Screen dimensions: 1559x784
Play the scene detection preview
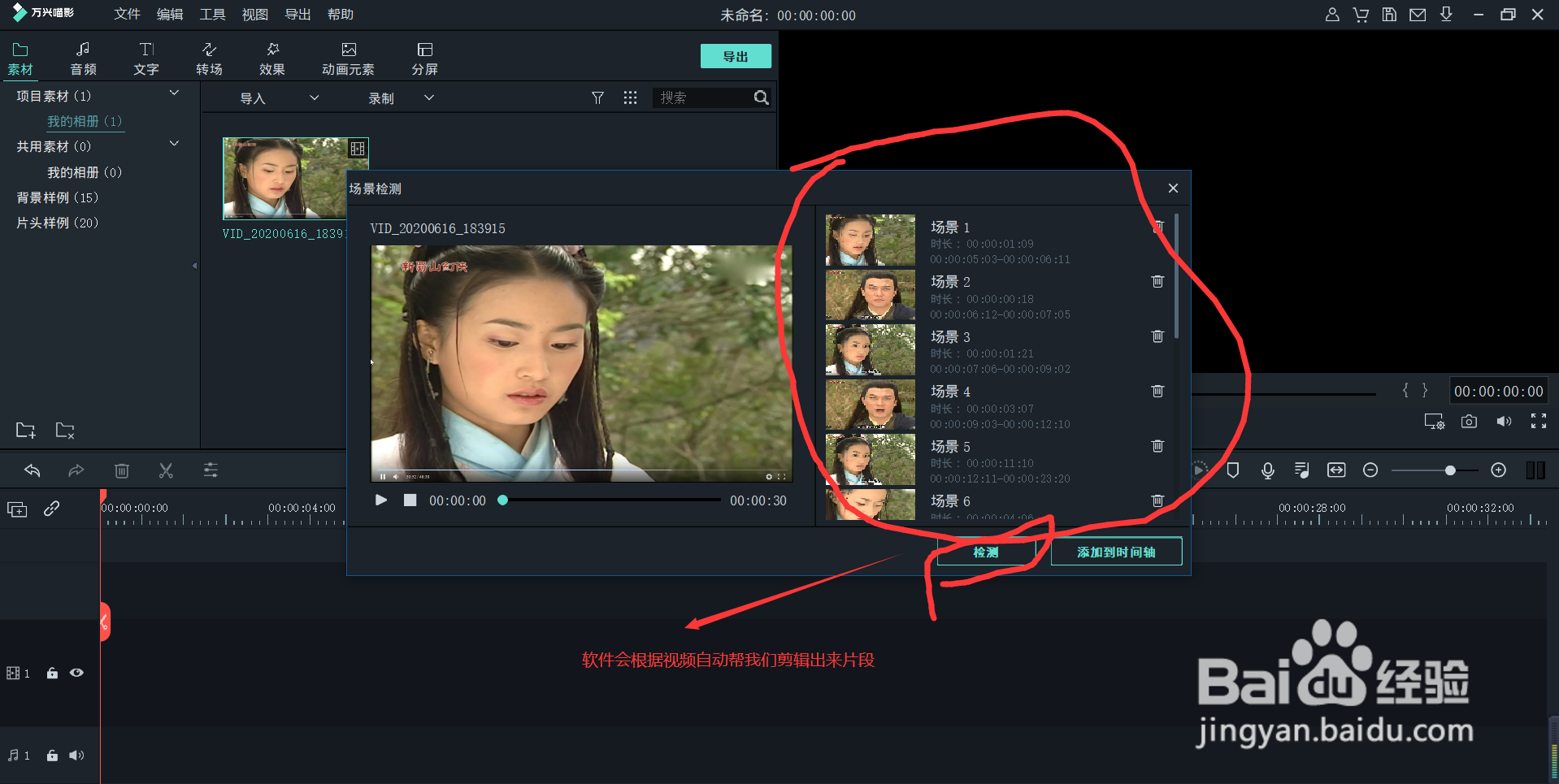[381, 500]
